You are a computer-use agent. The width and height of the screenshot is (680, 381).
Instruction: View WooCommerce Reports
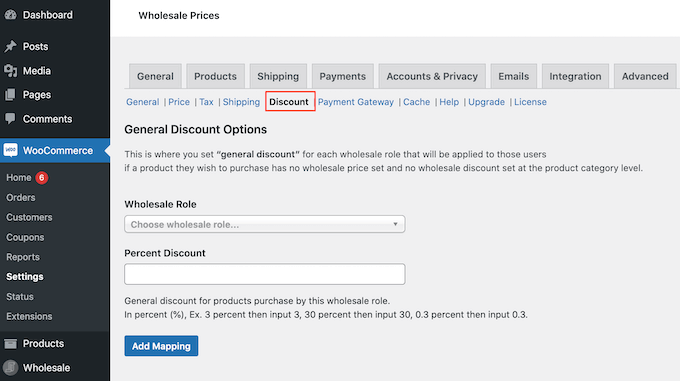[x=23, y=257]
